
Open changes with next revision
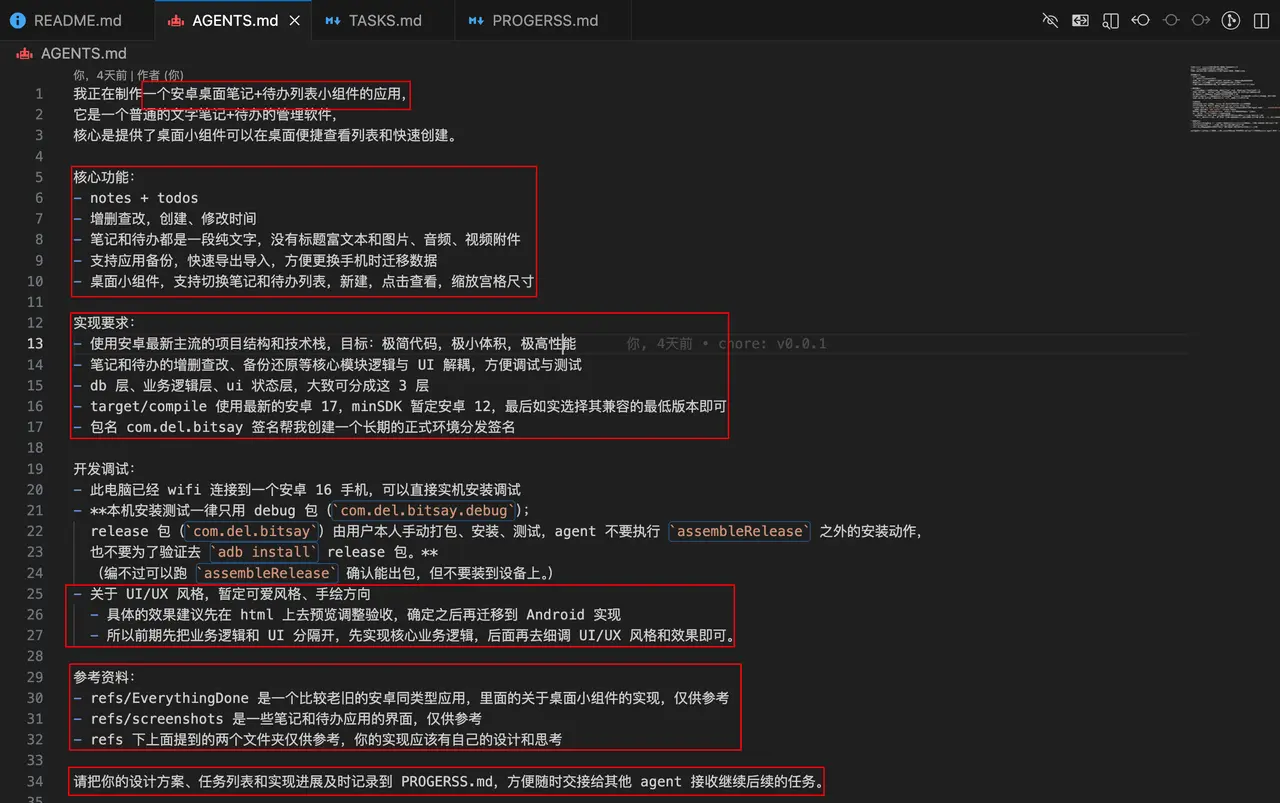pyautogui.click(x=1201, y=20)
